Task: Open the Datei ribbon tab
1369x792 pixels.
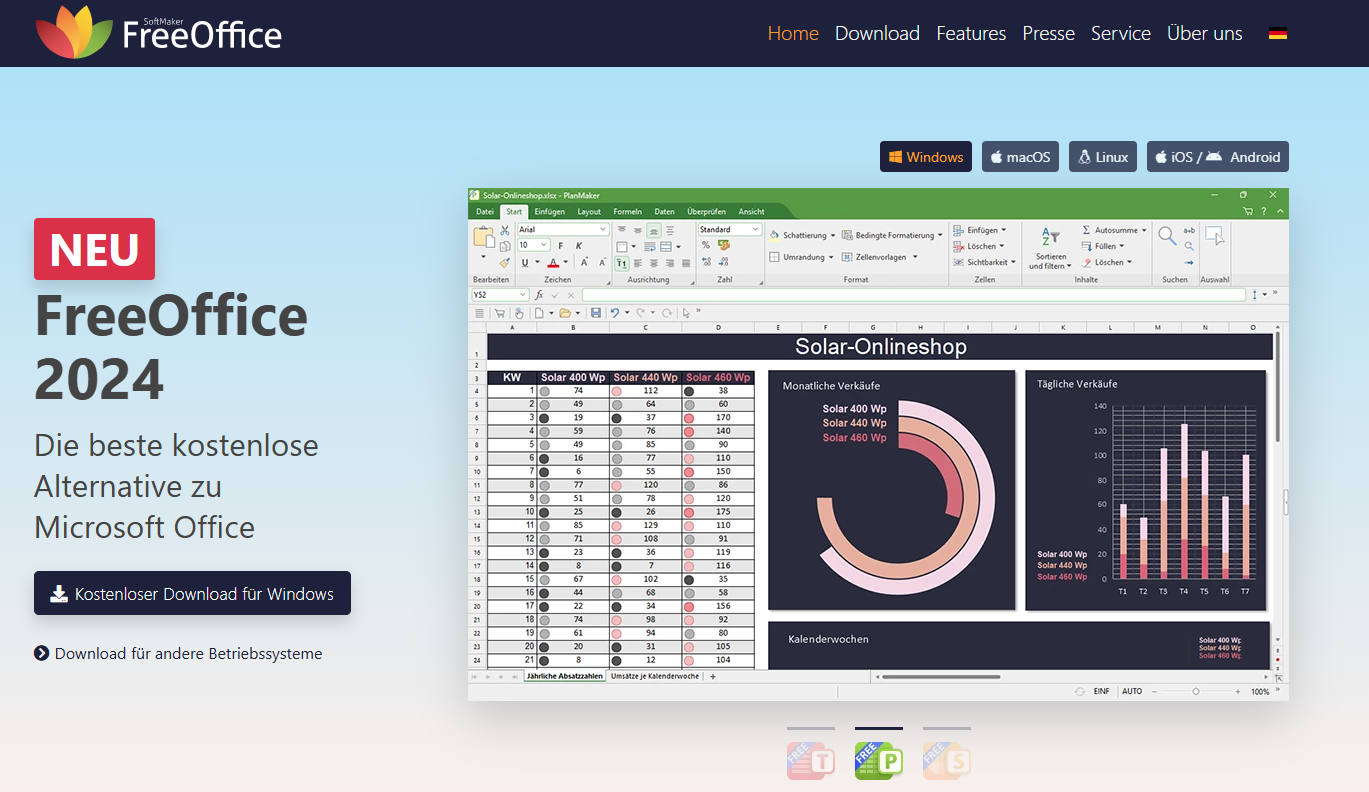Action: [485, 211]
